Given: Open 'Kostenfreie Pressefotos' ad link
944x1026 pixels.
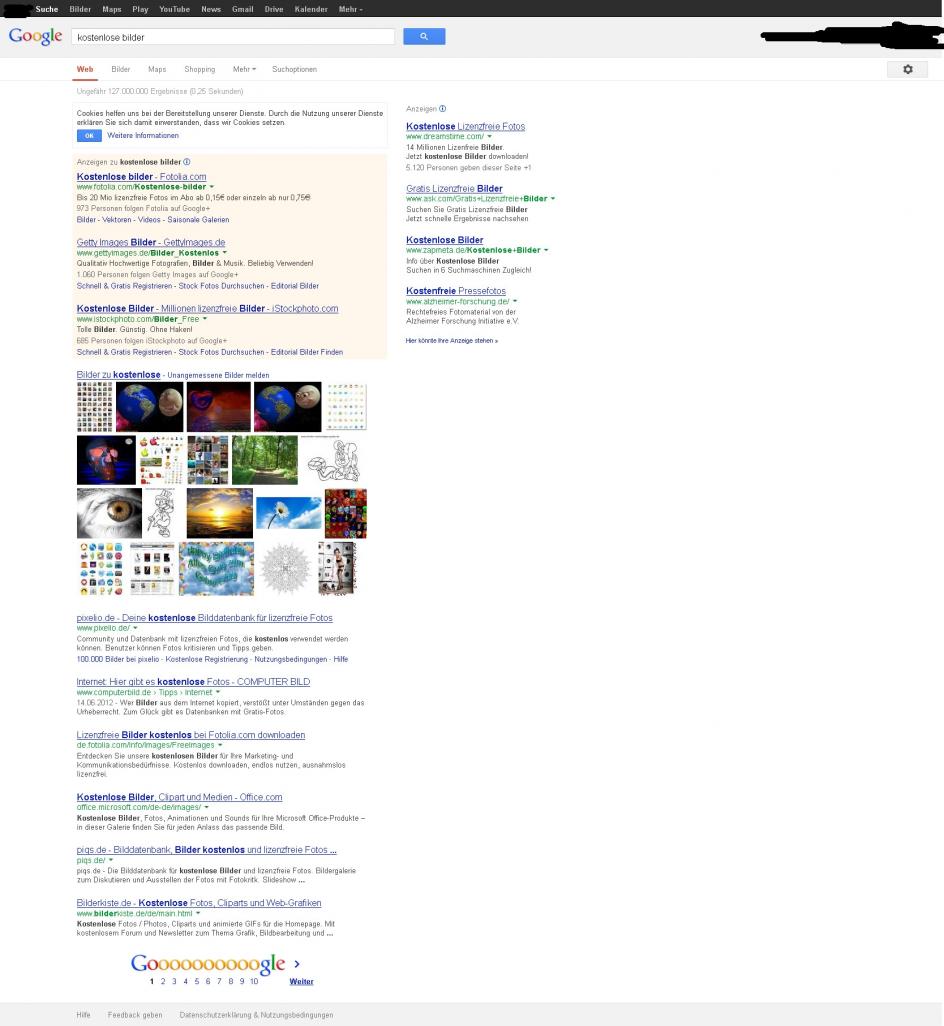Looking at the screenshot, I should click(455, 291).
